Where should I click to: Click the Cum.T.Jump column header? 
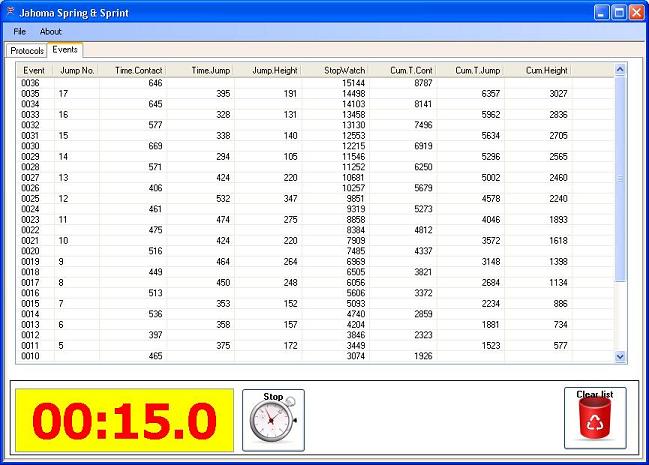point(471,70)
